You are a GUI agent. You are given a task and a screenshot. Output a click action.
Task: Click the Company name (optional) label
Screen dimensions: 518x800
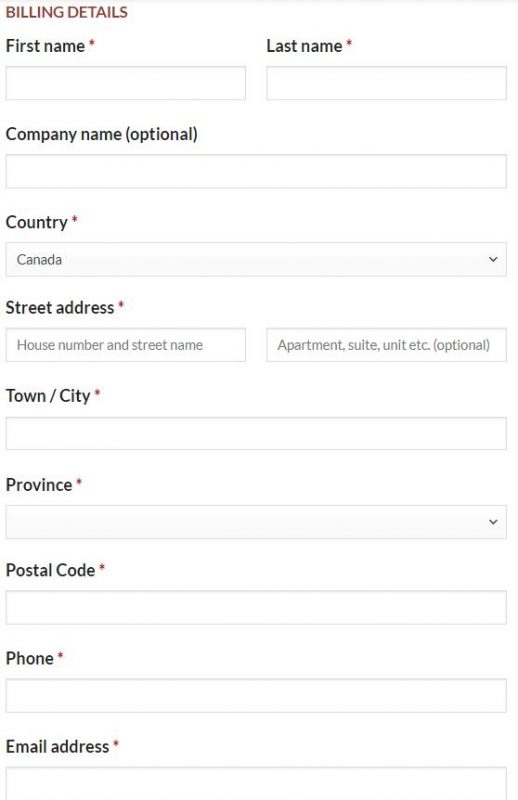[x=102, y=134]
